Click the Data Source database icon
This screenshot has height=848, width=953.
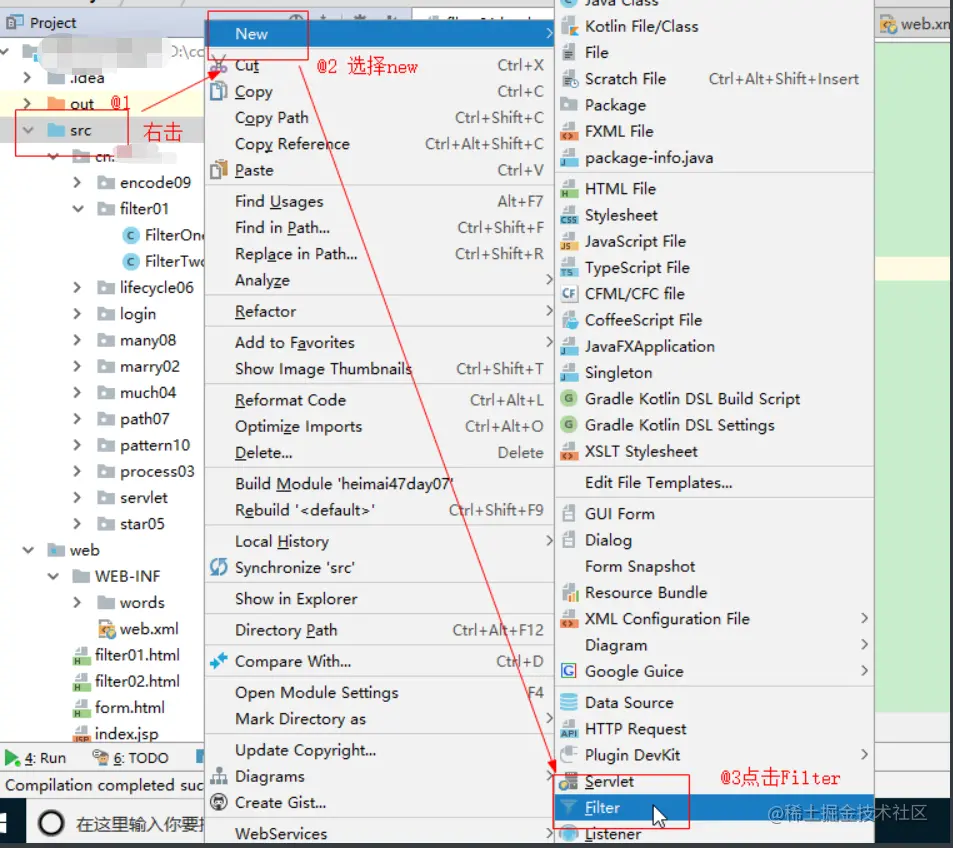(569, 702)
